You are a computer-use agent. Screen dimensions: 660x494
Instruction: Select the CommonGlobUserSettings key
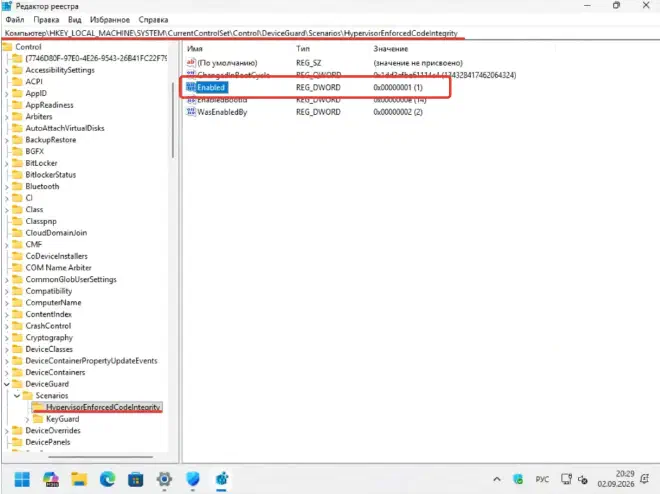tap(71, 279)
